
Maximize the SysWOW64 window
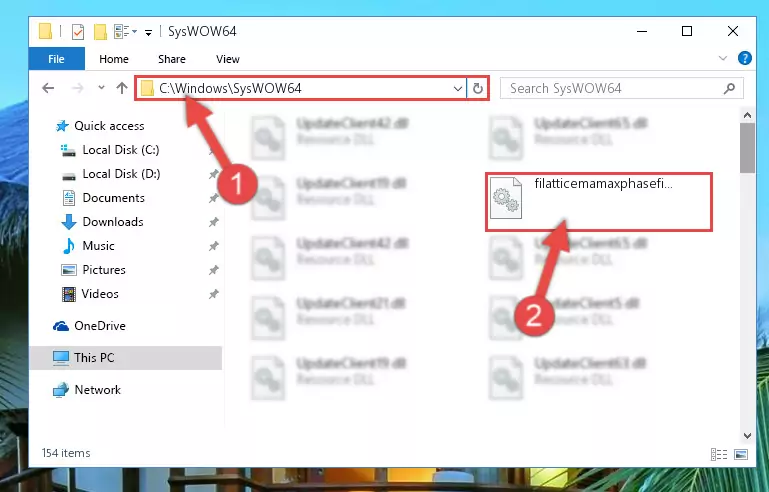coord(687,31)
